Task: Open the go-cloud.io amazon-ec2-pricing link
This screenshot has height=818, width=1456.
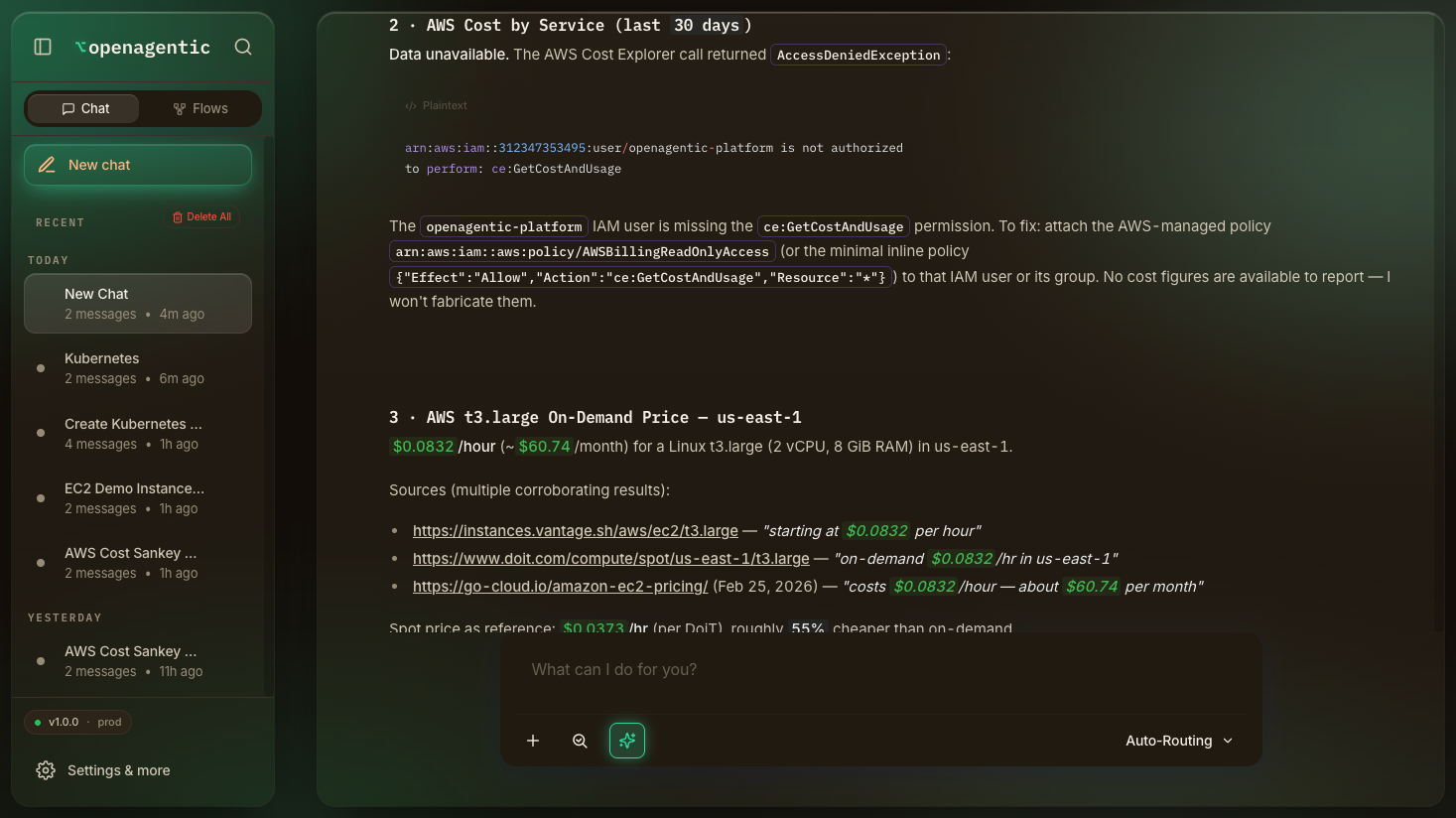Action: (x=561, y=587)
